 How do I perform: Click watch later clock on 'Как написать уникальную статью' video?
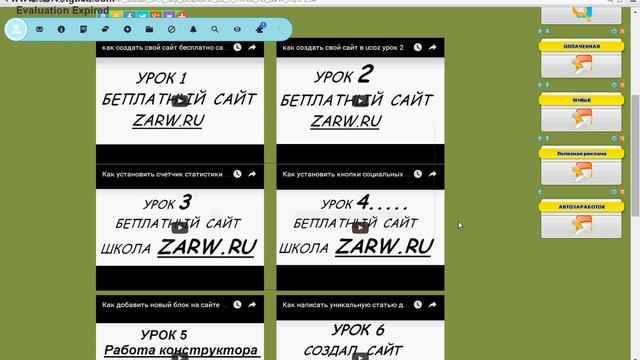(418, 304)
